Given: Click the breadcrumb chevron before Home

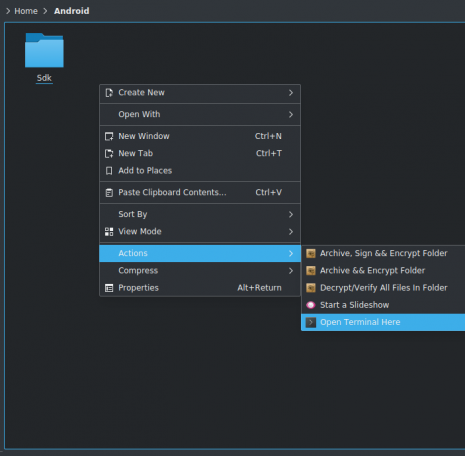Looking at the screenshot, I should [8, 11].
